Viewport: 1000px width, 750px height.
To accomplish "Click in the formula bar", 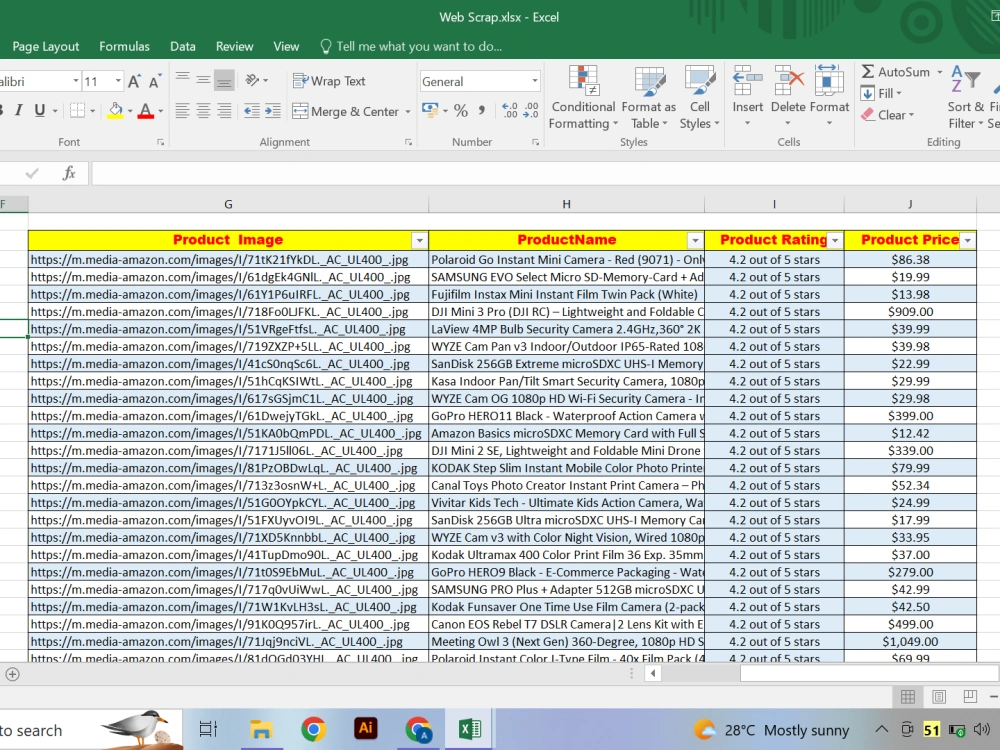I will 545,173.
